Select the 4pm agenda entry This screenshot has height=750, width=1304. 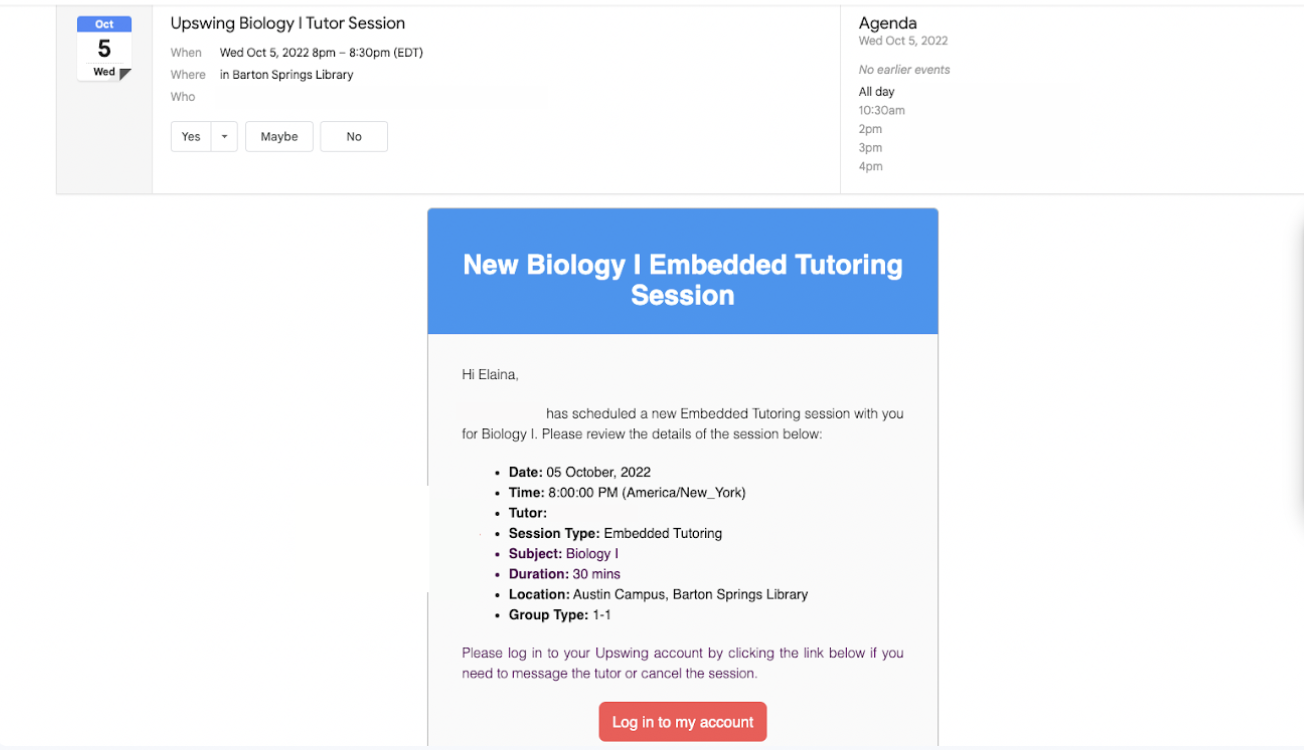coord(870,167)
